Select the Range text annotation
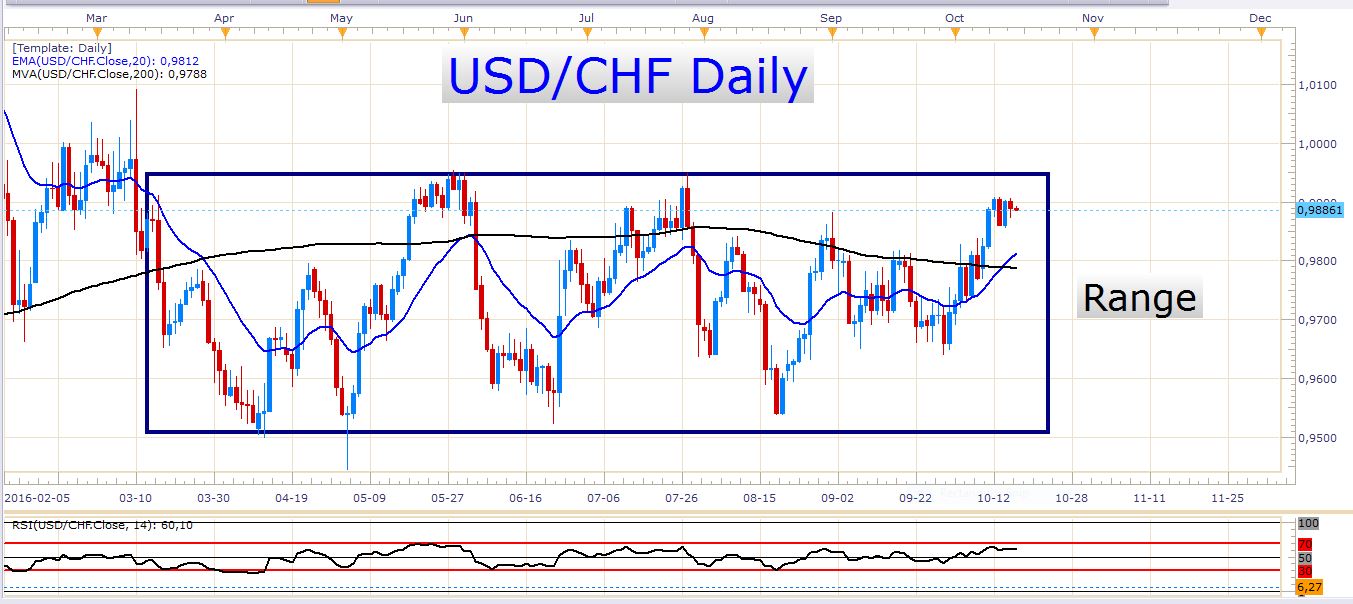Screen dimensions: 1353x604 tap(1139, 298)
